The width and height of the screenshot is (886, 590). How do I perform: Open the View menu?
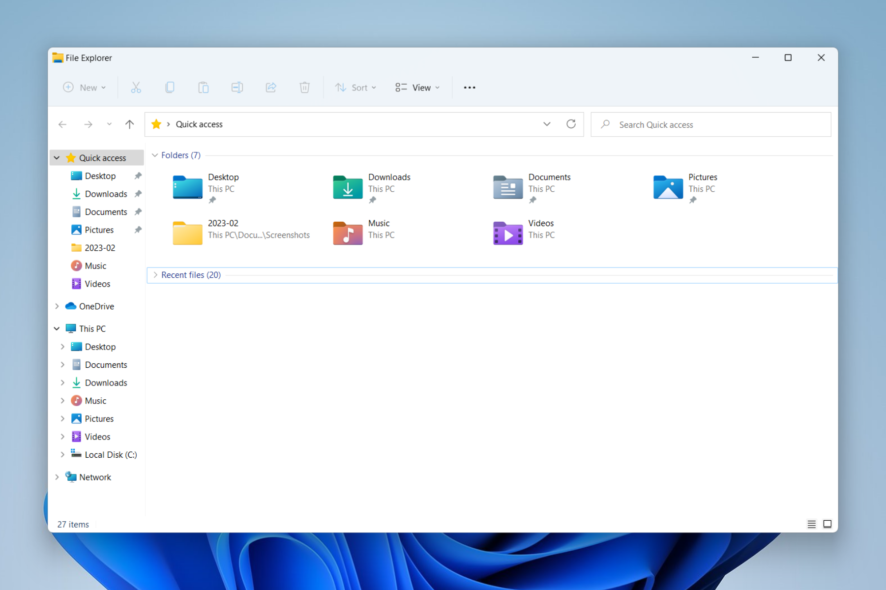point(417,87)
